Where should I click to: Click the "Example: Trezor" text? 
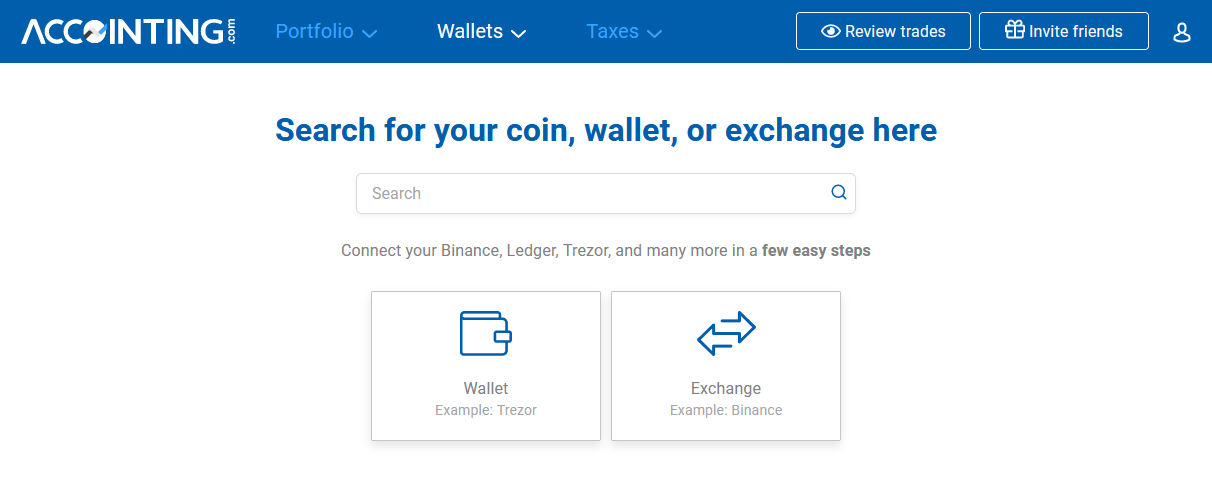point(486,410)
